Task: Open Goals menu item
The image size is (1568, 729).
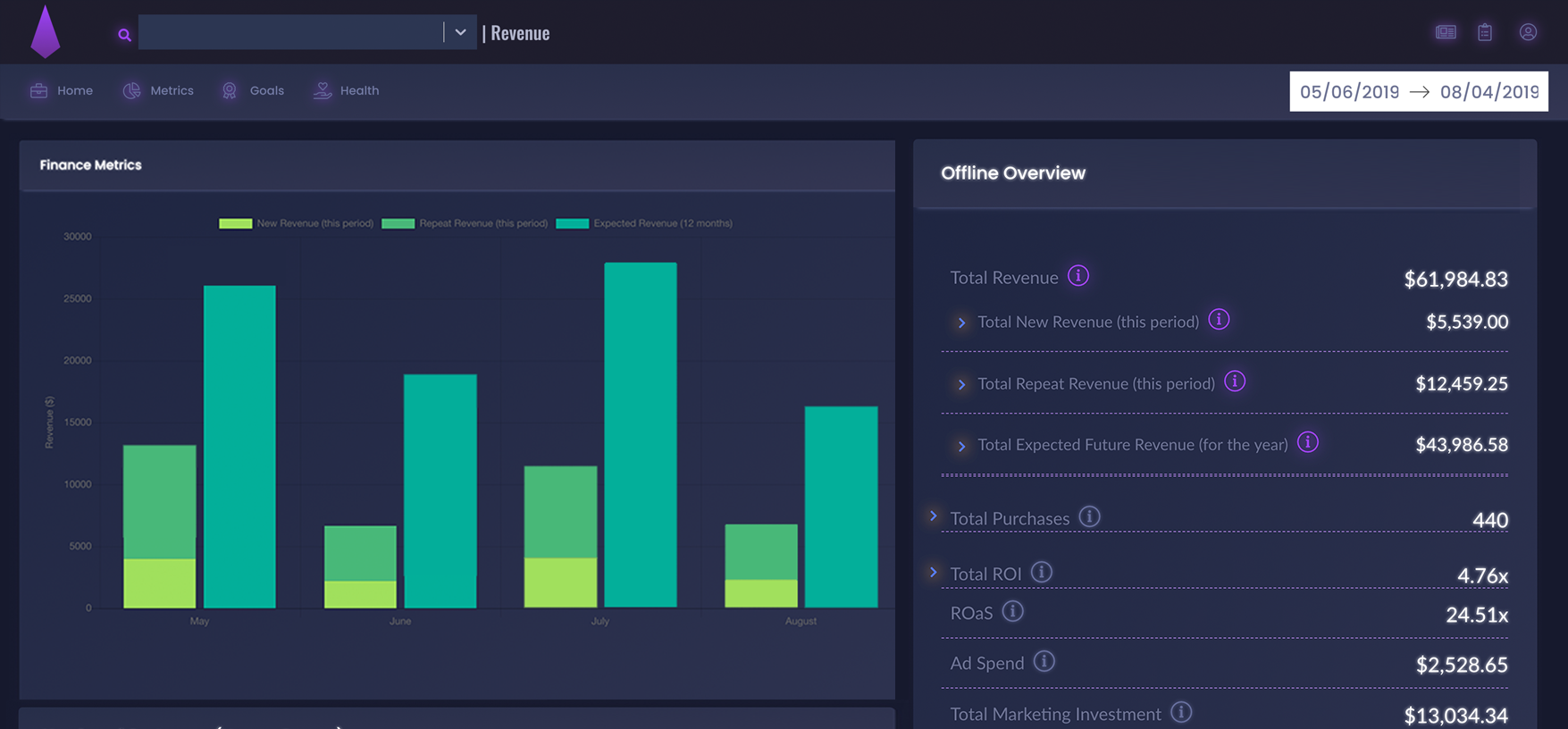Action: tap(267, 90)
